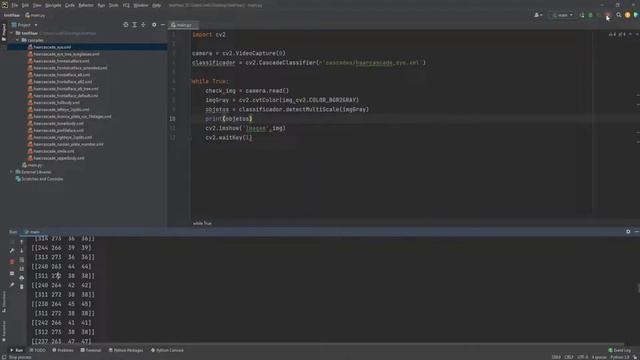Open Run panel gear settings
The width and height of the screenshot is (640, 360).
click(628, 231)
